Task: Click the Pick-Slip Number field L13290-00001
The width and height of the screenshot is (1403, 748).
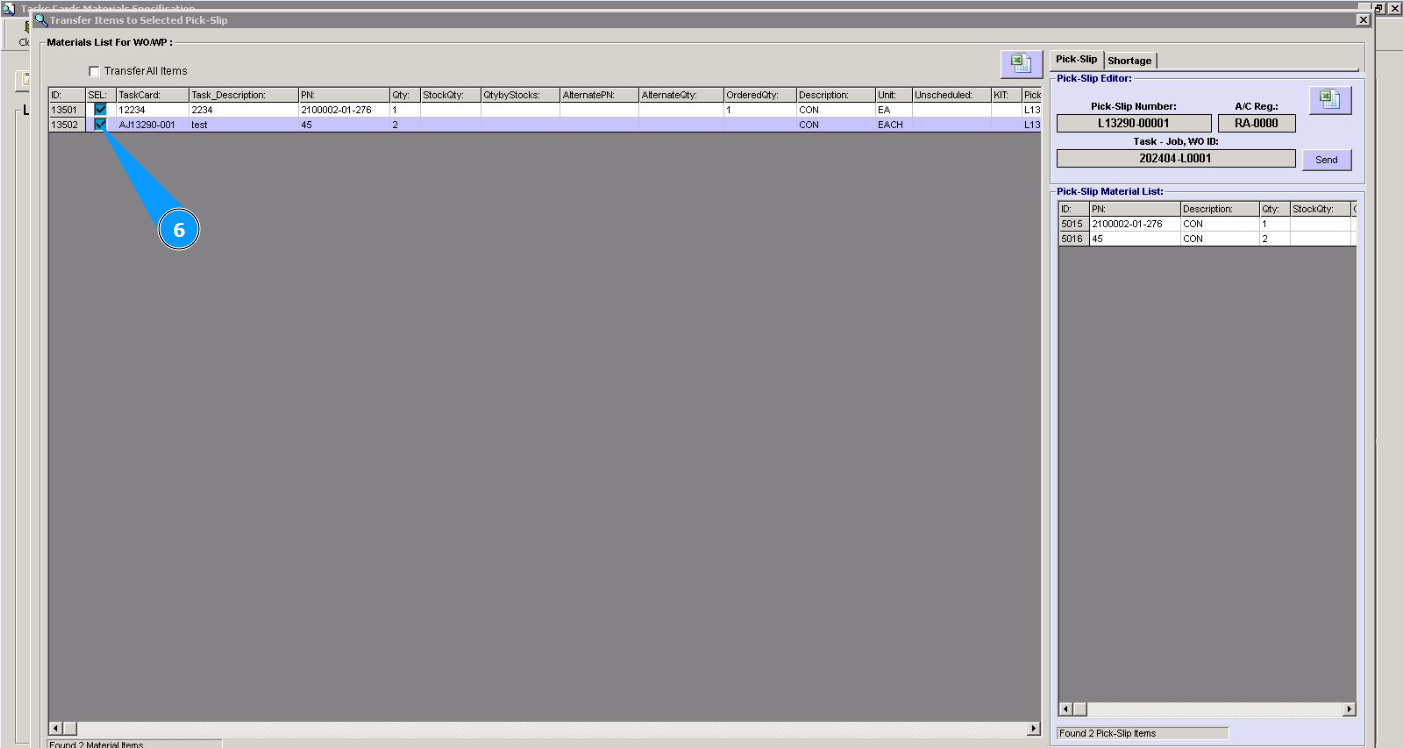Action: (1133, 123)
